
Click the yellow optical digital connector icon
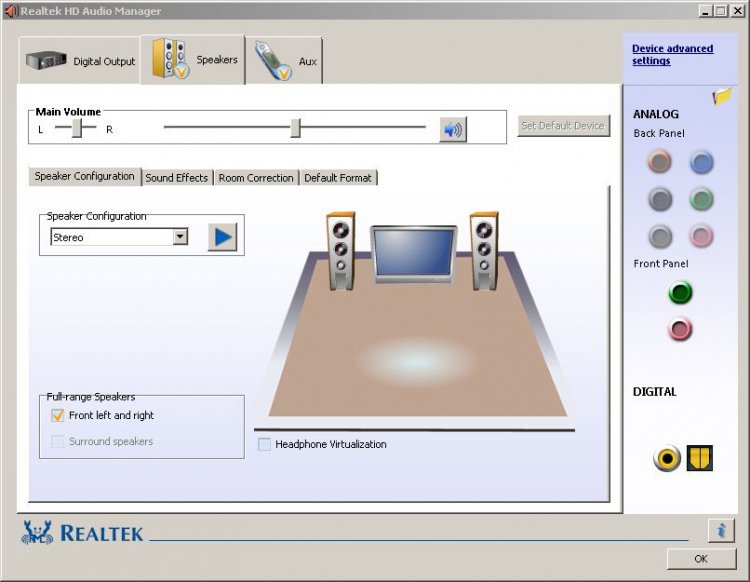tap(700, 458)
